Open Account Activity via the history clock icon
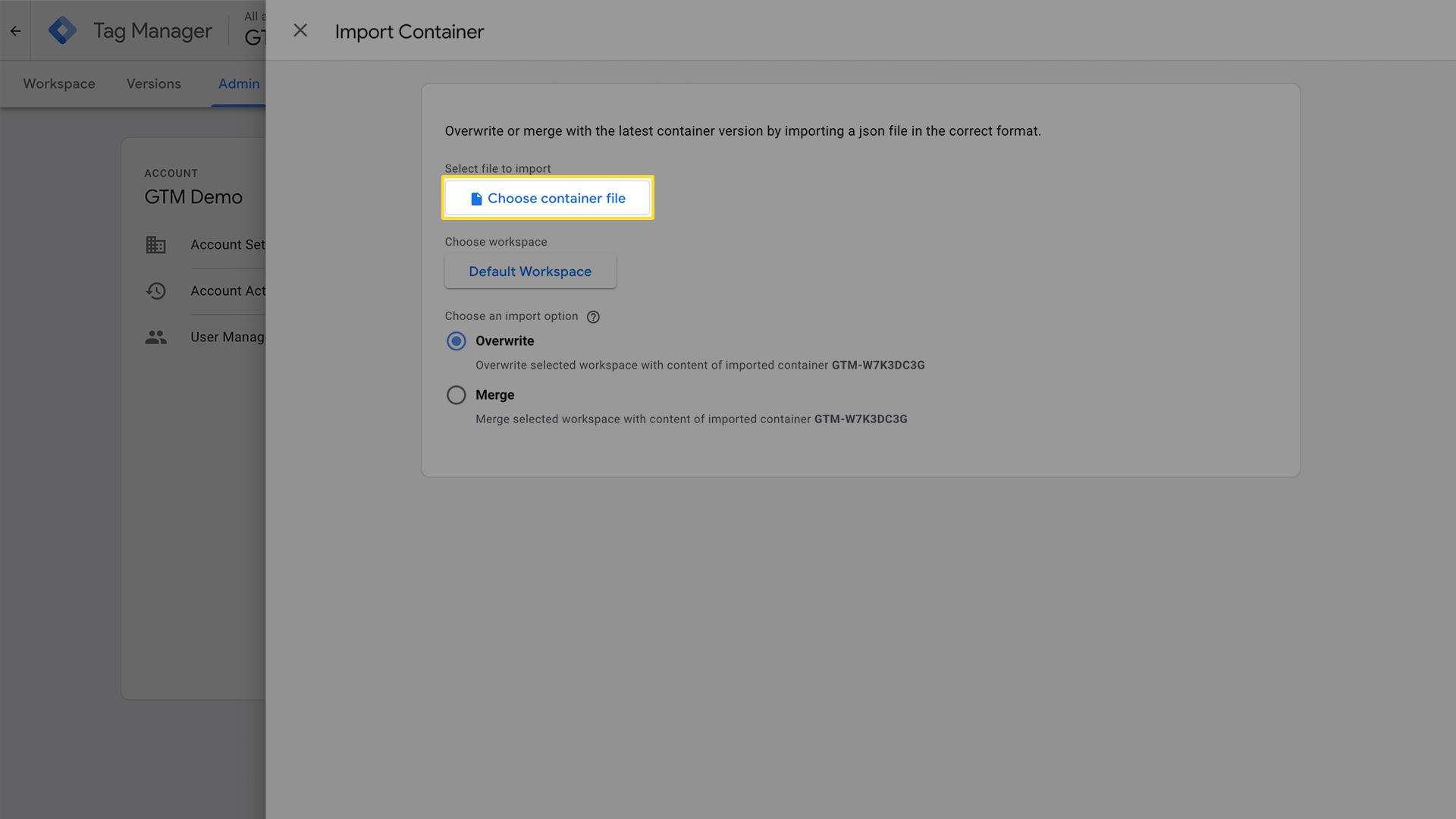This screenshot has height=819, width=1456. [x=156, y=290]
